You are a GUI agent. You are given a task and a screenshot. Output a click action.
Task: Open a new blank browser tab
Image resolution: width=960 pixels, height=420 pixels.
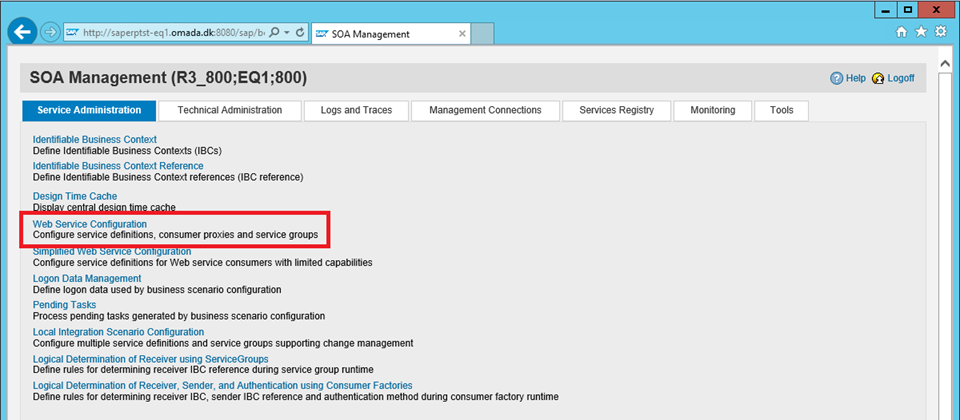(x=482, y=34)
